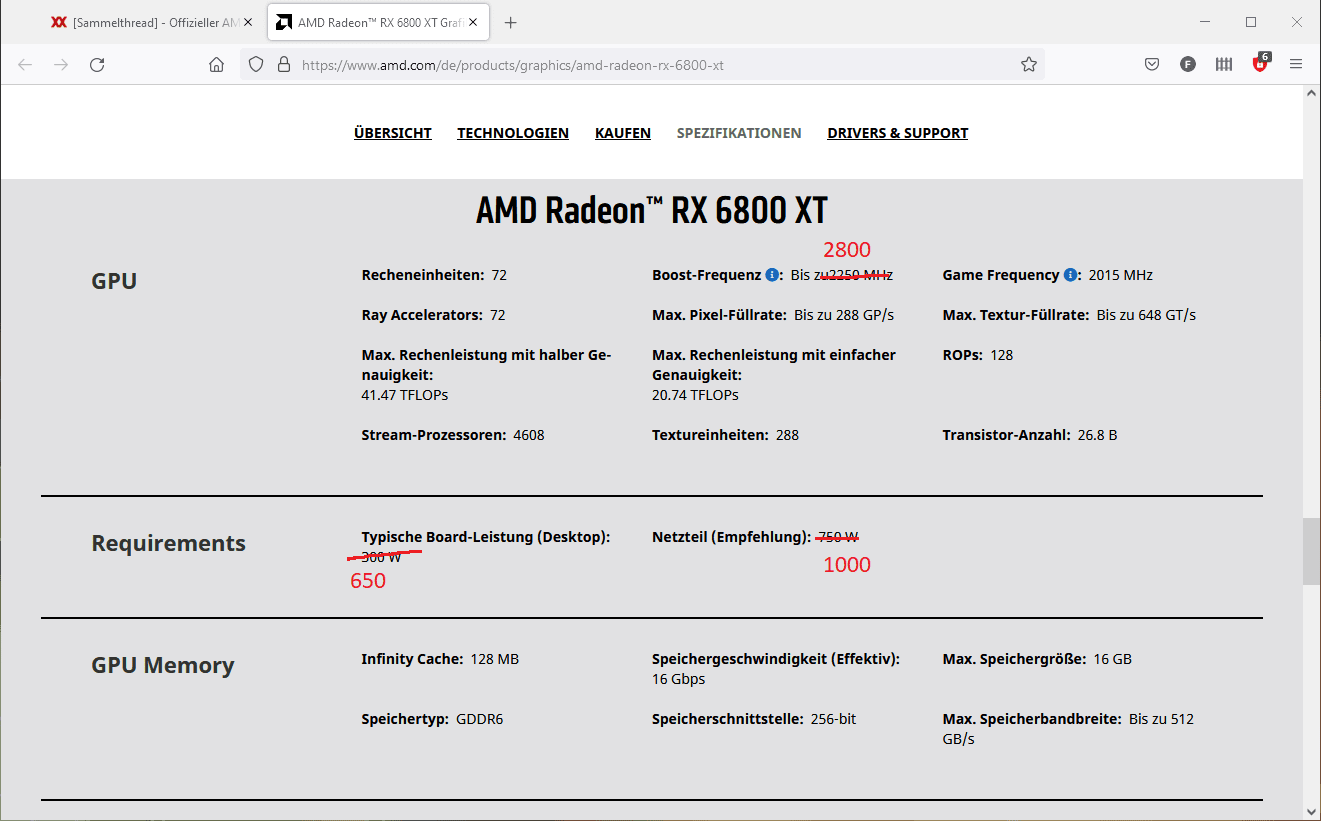This screenshot has width=1321, height=821.
Task: Click the Typische Board-Leistung (Desktop) label
Action: 485,537
